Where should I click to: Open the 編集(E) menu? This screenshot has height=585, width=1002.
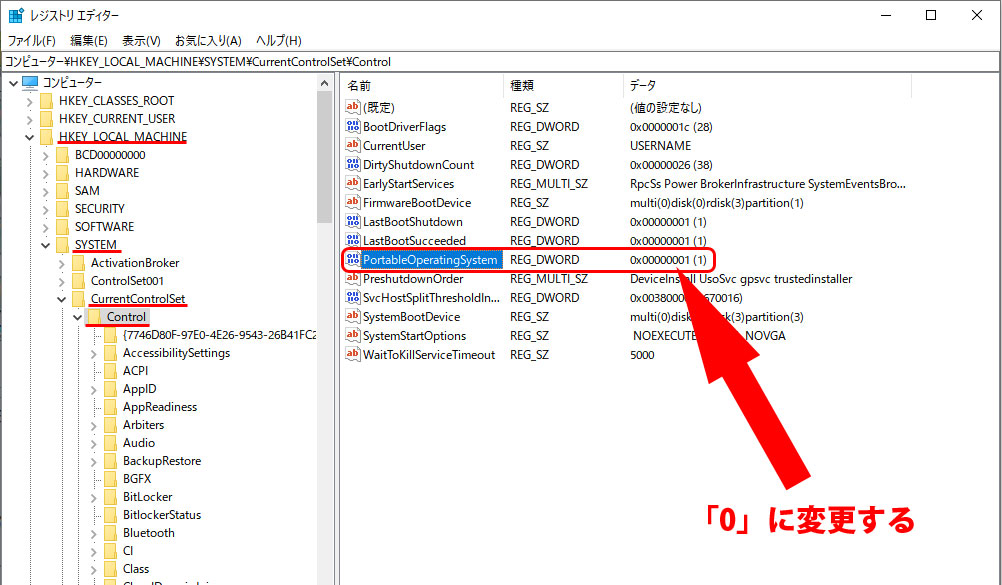(x=88, y=40)
